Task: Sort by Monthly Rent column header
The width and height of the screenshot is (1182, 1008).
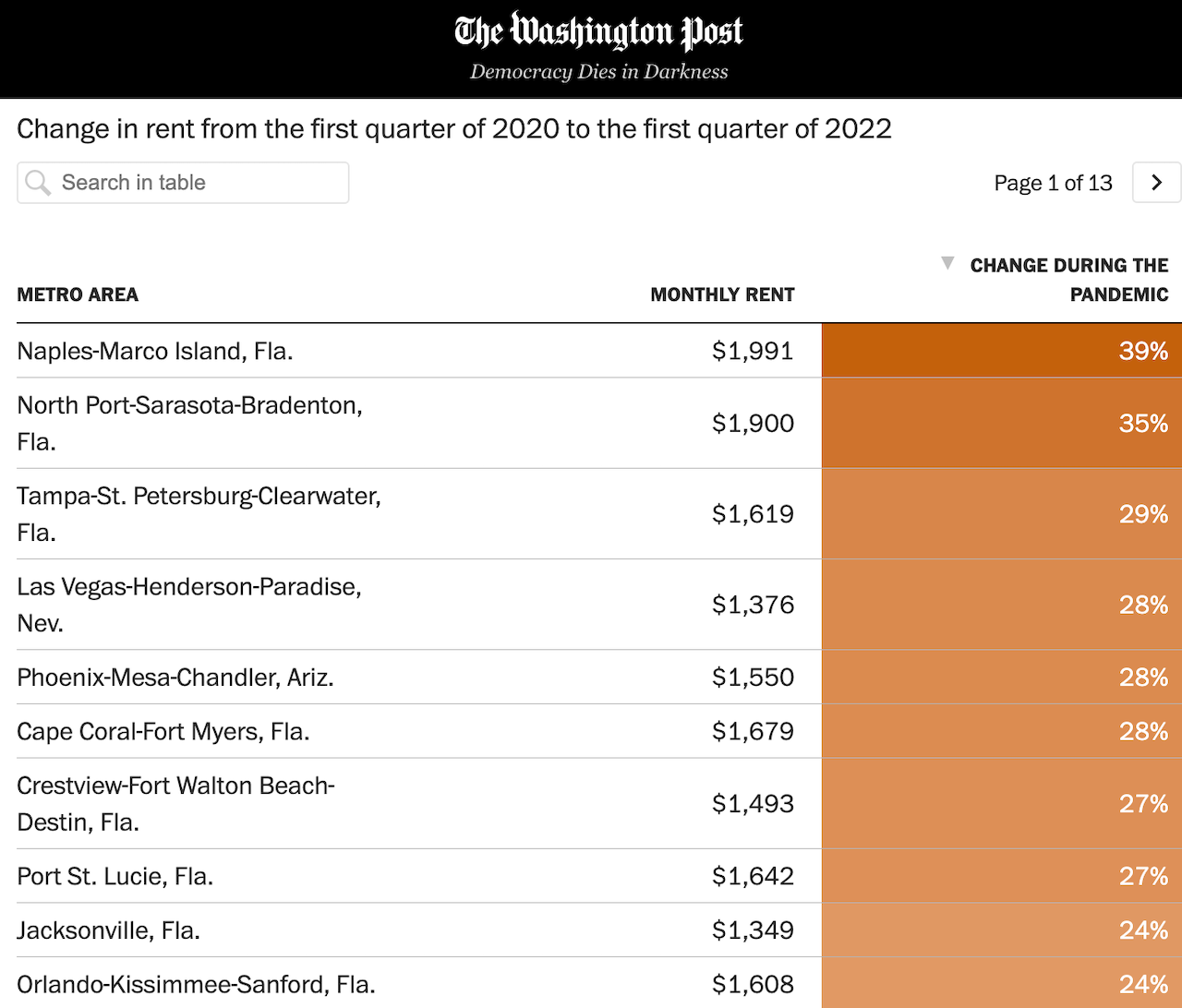Action: [722, 294]
